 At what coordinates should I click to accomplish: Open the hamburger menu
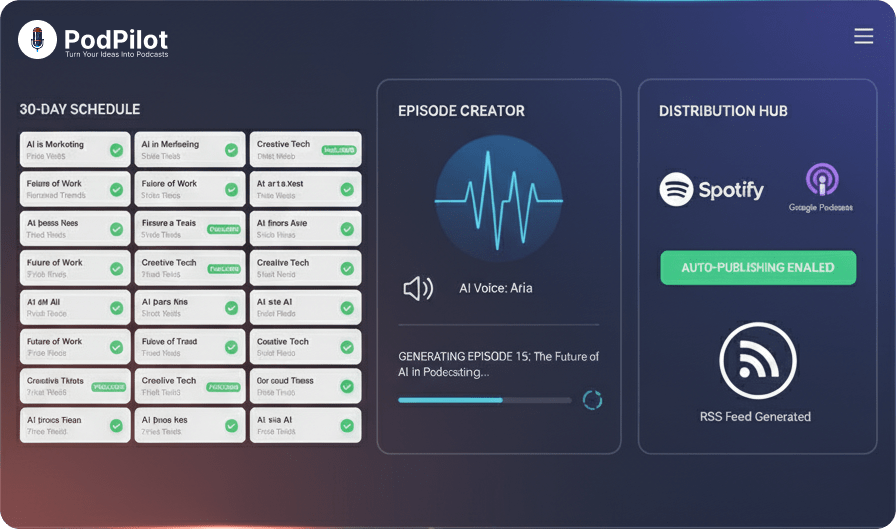click(863, 37)
